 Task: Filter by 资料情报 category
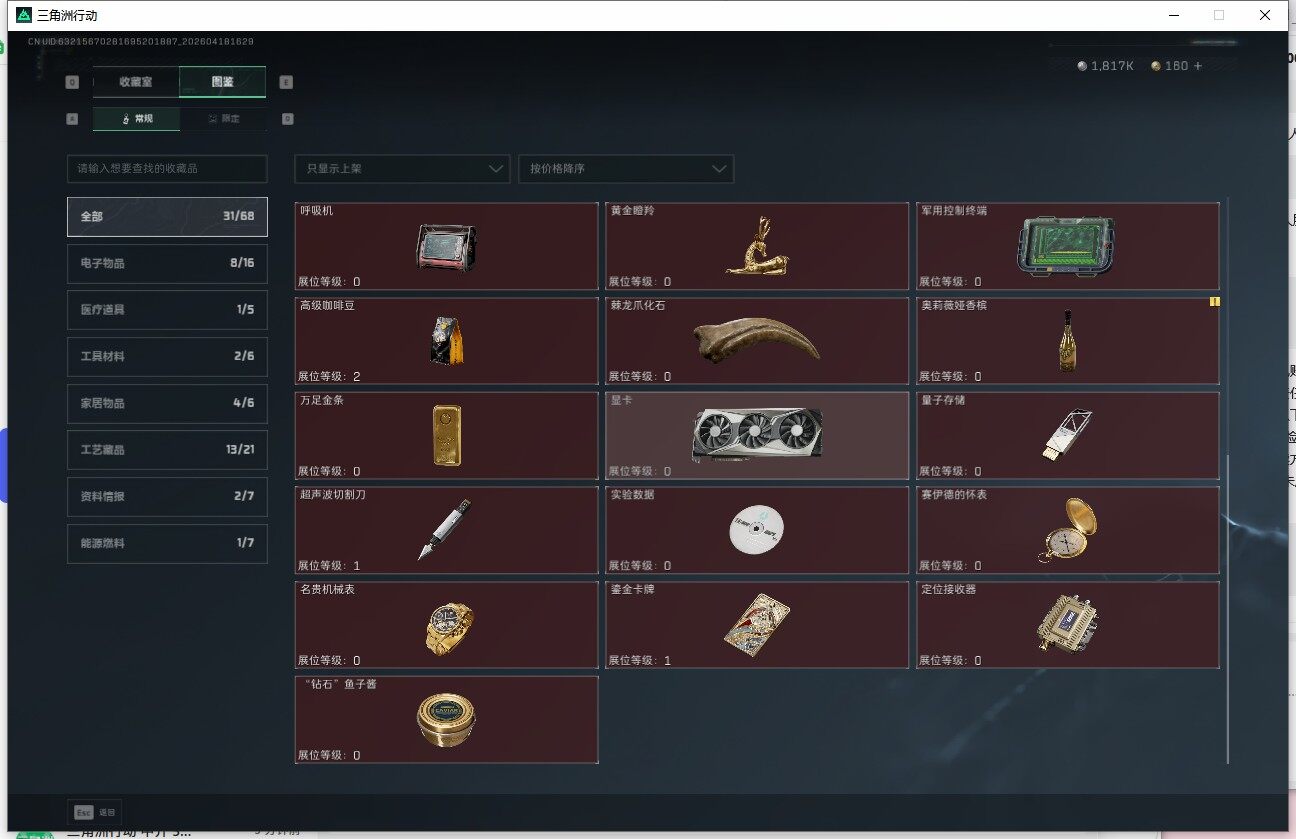click(x=167, y=496)
